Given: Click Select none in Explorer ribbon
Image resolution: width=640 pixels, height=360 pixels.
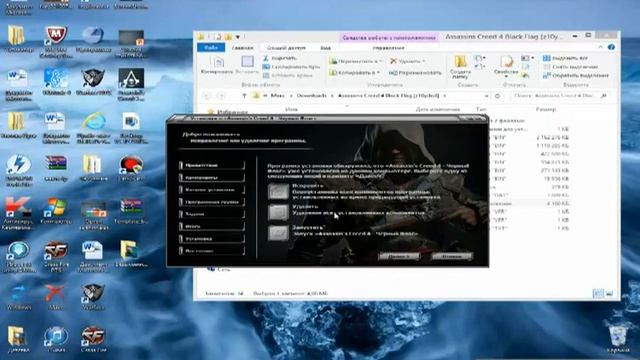Looking at the screenshot, I should coord(571,67).
